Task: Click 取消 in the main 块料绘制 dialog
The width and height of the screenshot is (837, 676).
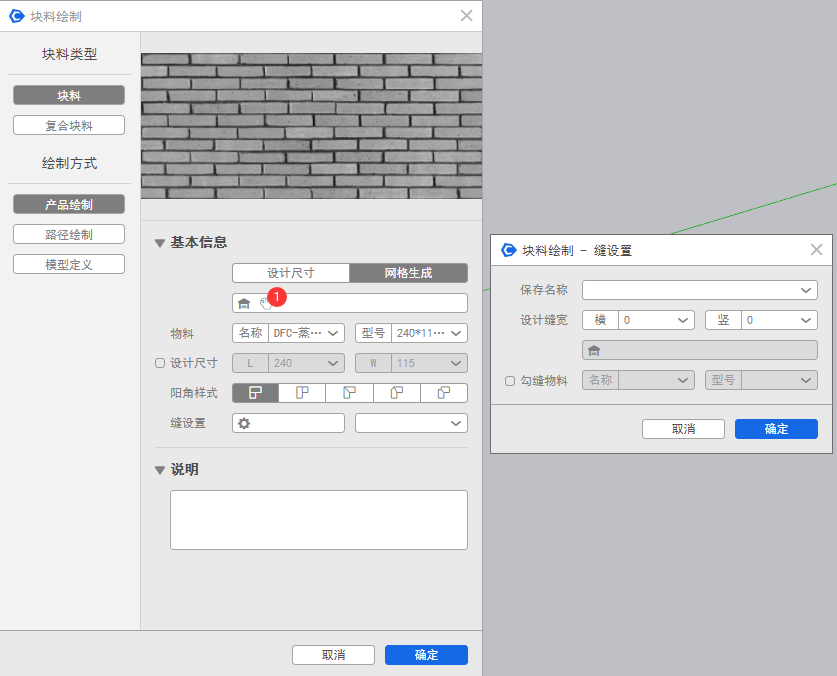Action: [333, 655]
